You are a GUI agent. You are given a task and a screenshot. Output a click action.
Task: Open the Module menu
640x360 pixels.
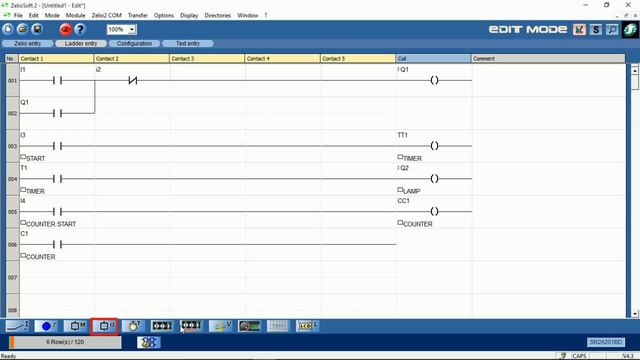[x=76, y=16]
